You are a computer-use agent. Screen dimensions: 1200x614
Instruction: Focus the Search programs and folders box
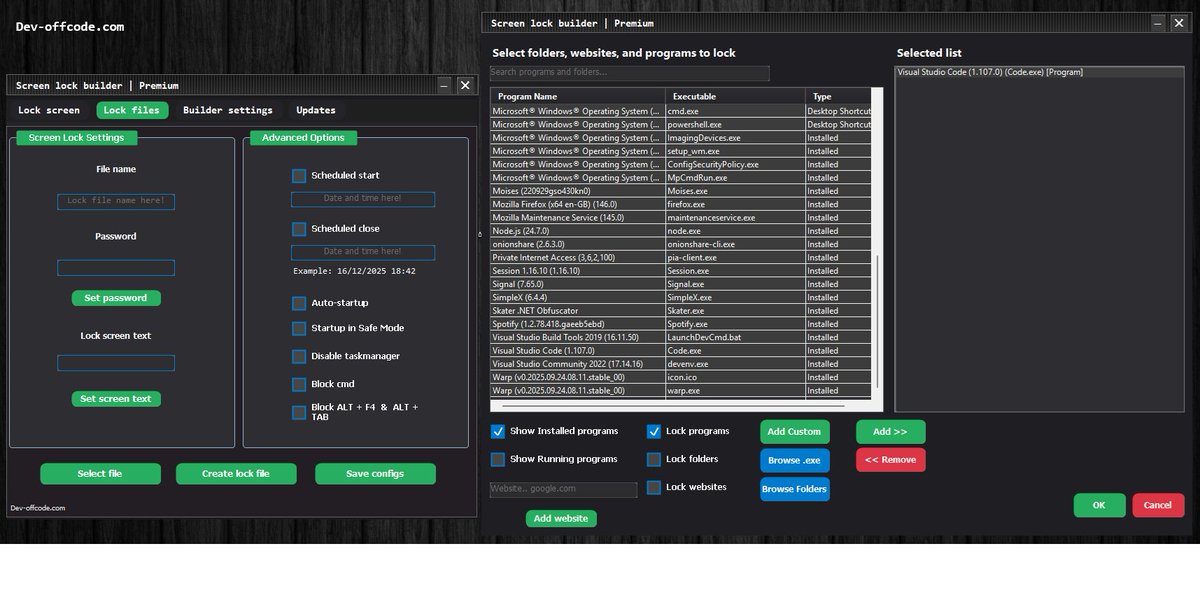click(630, 73)
